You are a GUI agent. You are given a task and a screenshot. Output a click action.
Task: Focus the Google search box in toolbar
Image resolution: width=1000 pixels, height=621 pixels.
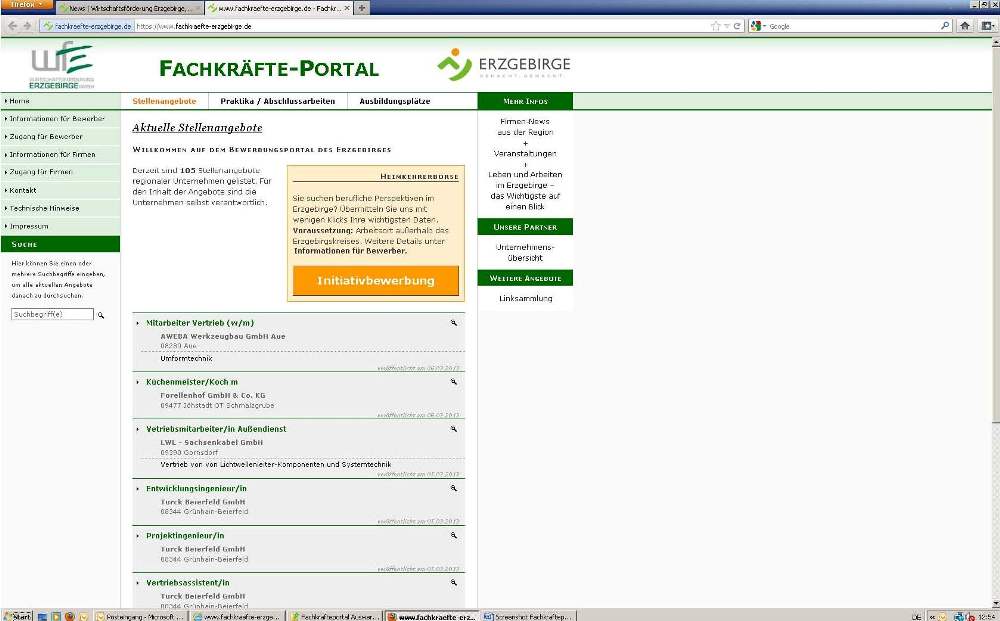853,26
